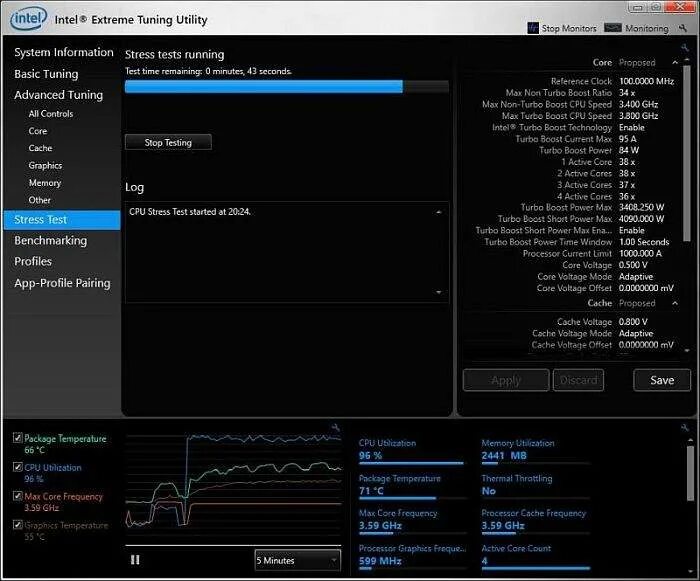Click Stop Monitors label
The image size is (700, 581).
569,28
